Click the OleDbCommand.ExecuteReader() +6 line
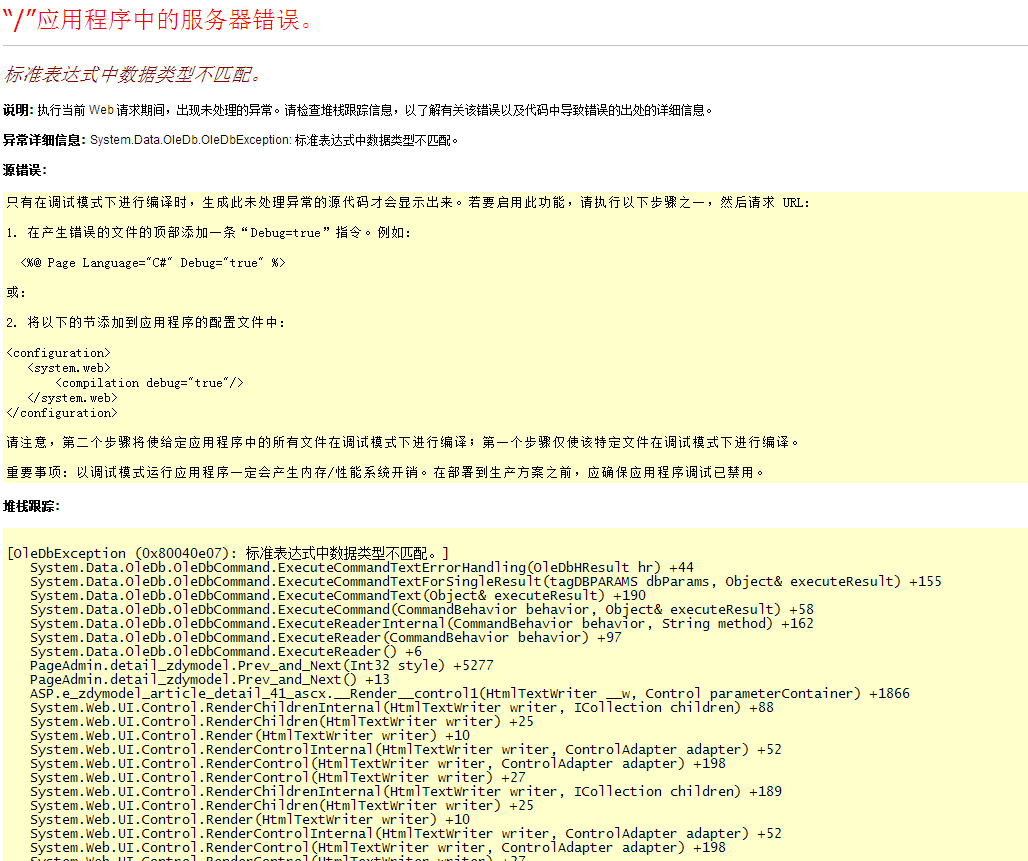This screenshot has width=1028, height=861. pyautogui.click(x=225, y=651)
